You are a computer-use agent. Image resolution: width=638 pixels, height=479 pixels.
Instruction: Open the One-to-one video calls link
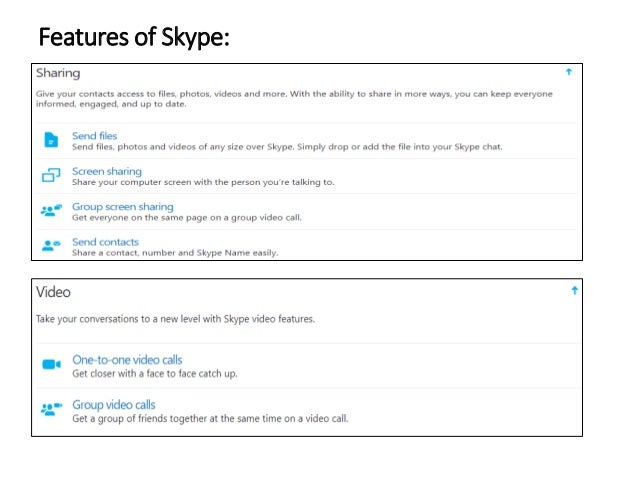tap(127, 359)
